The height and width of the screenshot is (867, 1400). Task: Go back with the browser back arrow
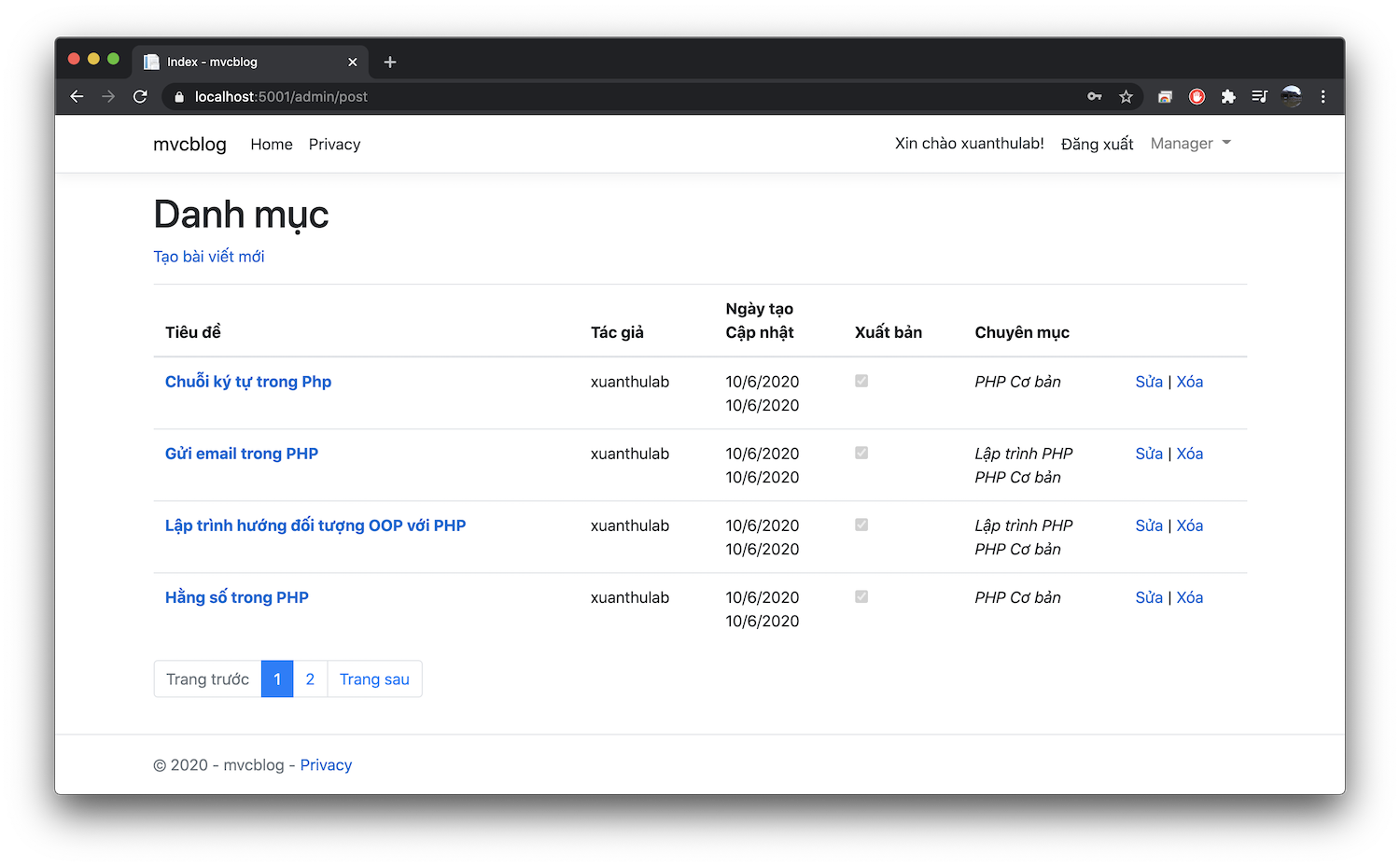(x=77, y=96)
